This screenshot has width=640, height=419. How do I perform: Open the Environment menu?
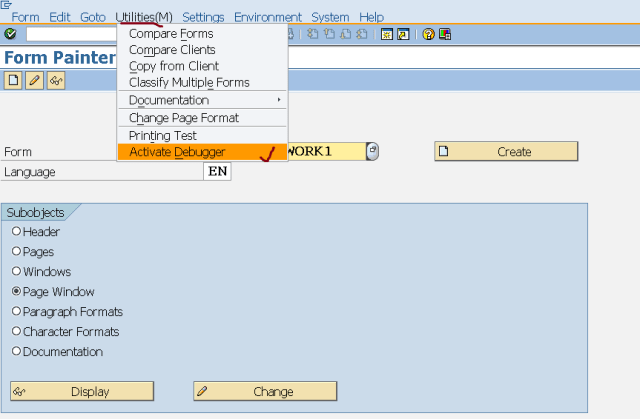click(x=267, y=17)
